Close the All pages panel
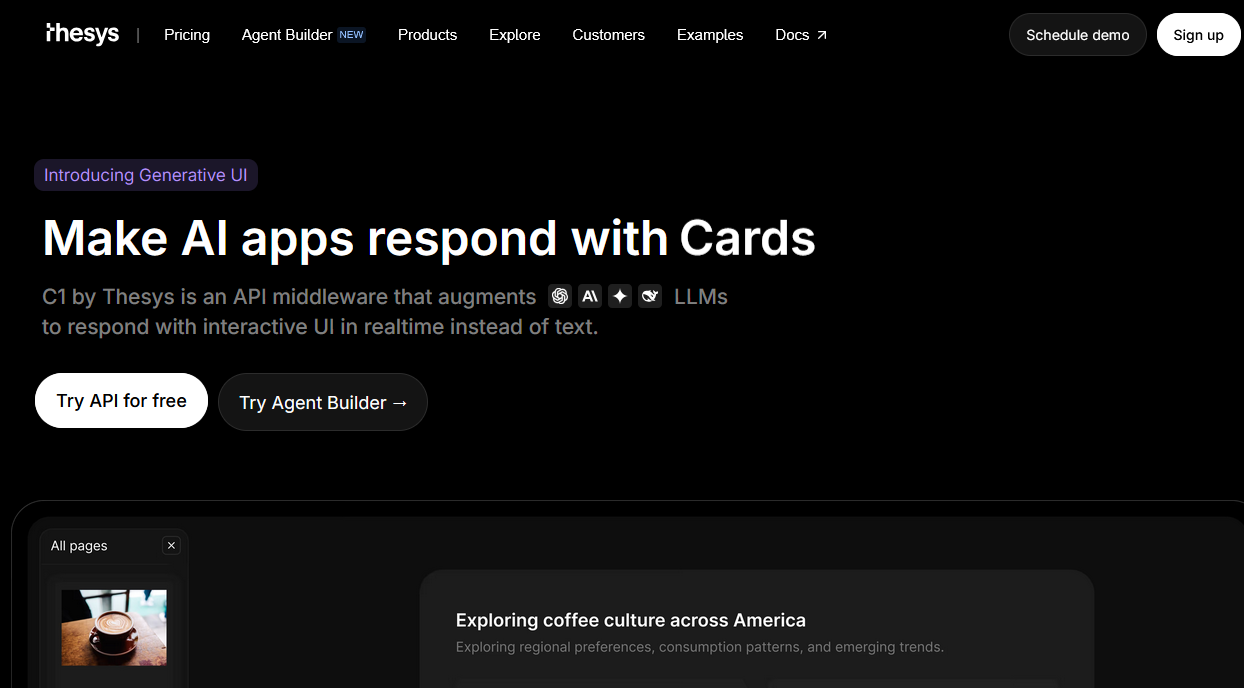 [x=171, y=545]
